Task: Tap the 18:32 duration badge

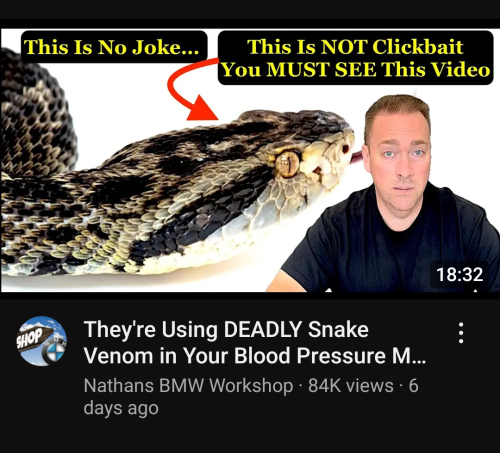Action: pos(459,274)
